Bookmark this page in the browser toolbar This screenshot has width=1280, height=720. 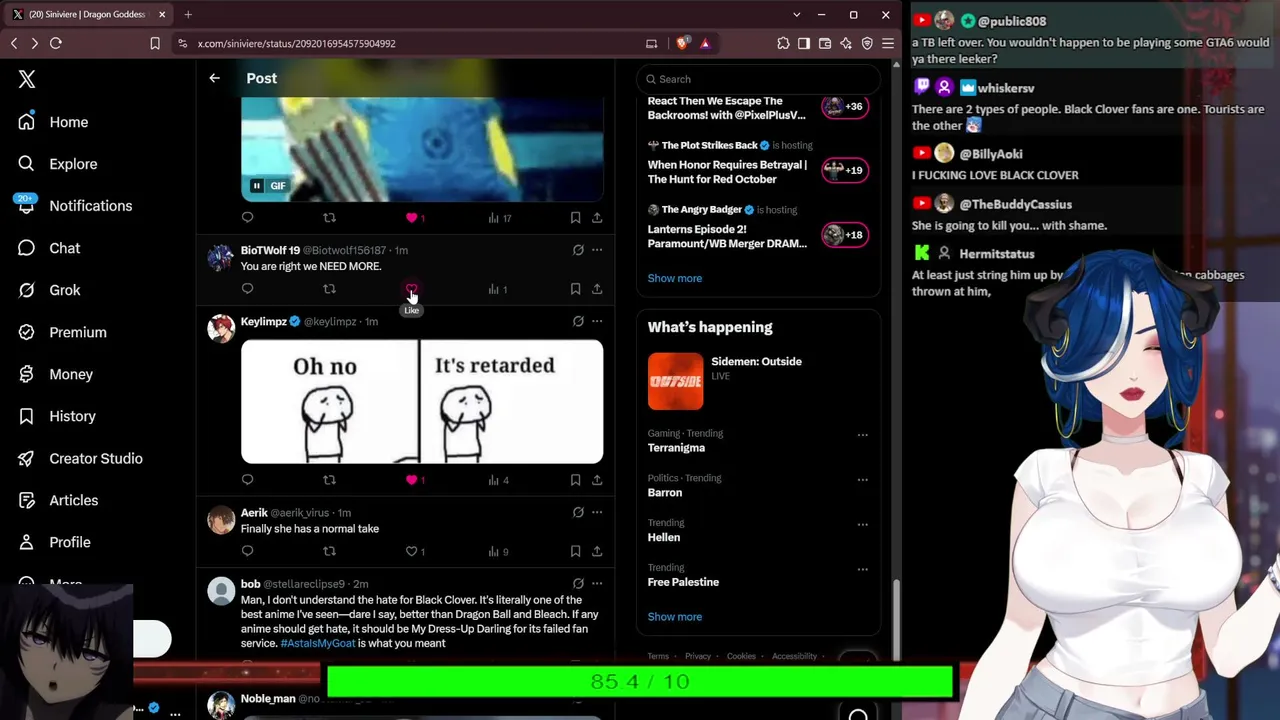coord(155,44)
